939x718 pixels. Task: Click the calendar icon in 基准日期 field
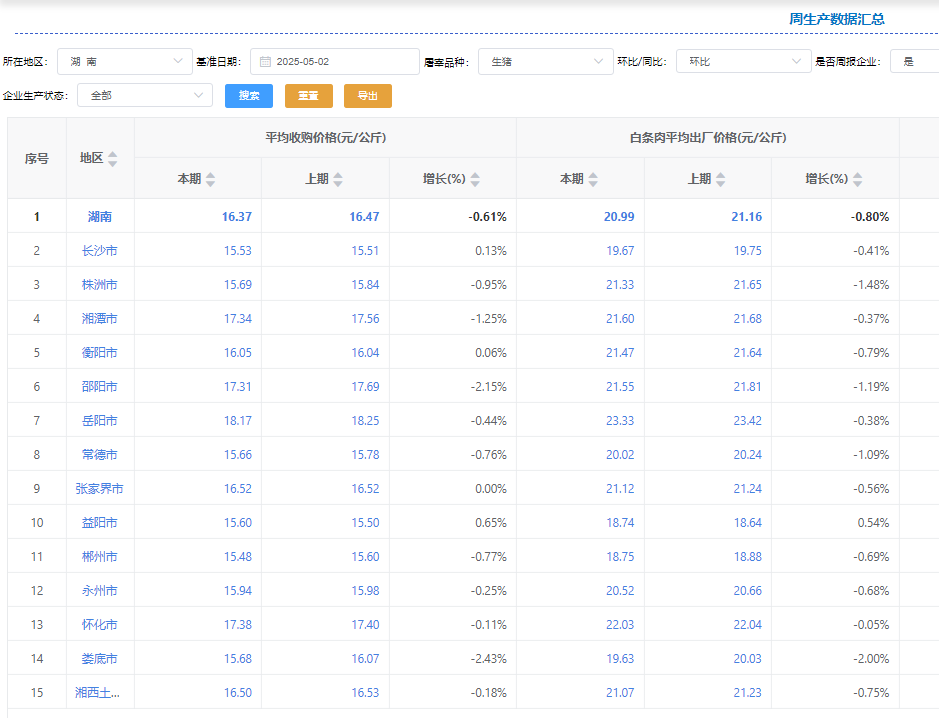click(x=265, y=62)
